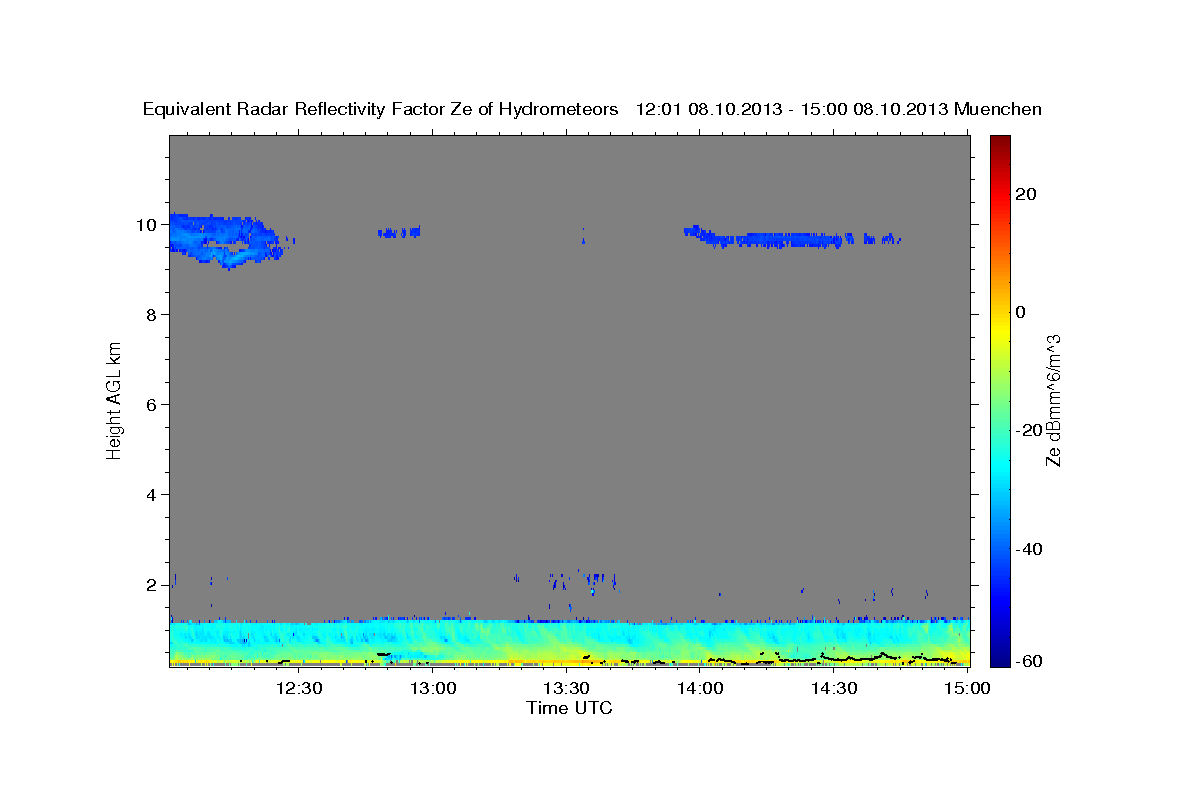Click the 12:30 time tick label
The width and height of the screenshot is (1200, 800).
coord(299,688)
